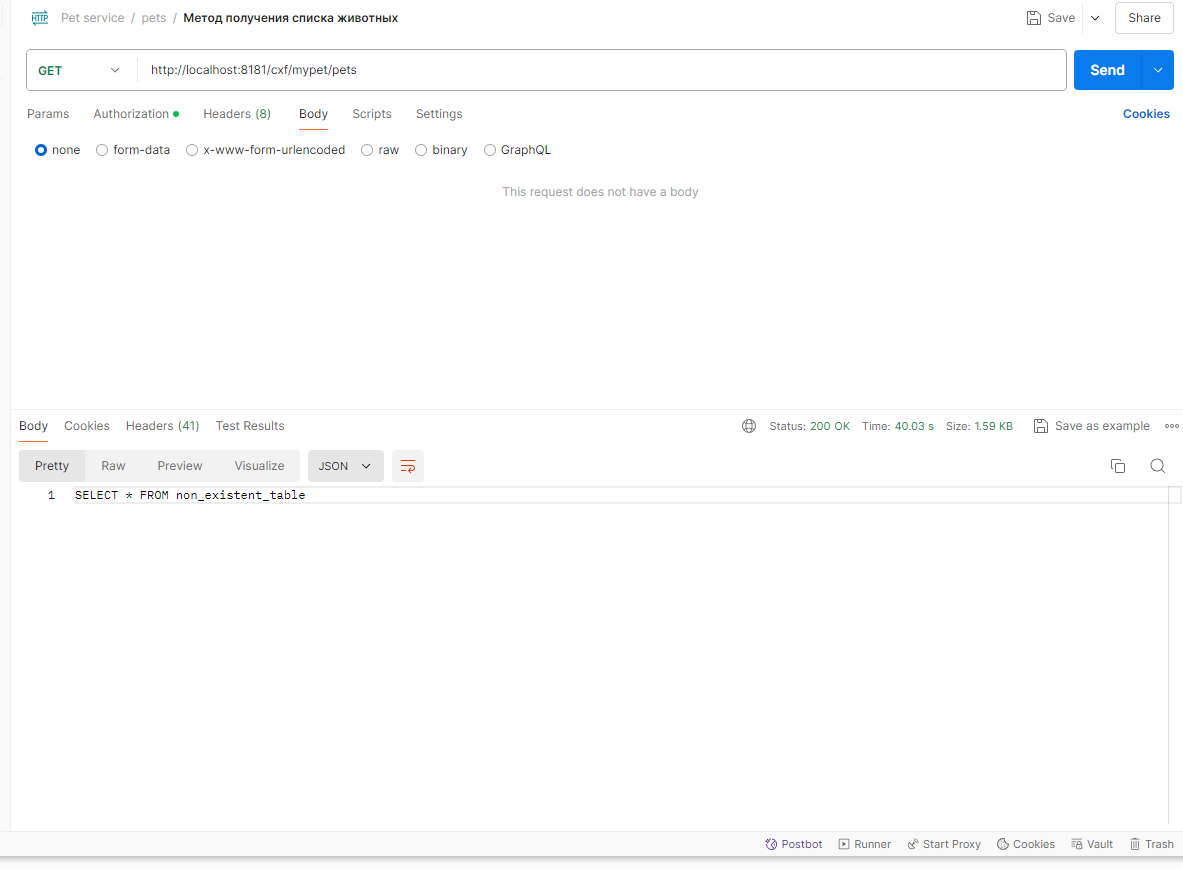Screen dimensions: 1183x869
Task: Click Save as example
Action: 1092,426
